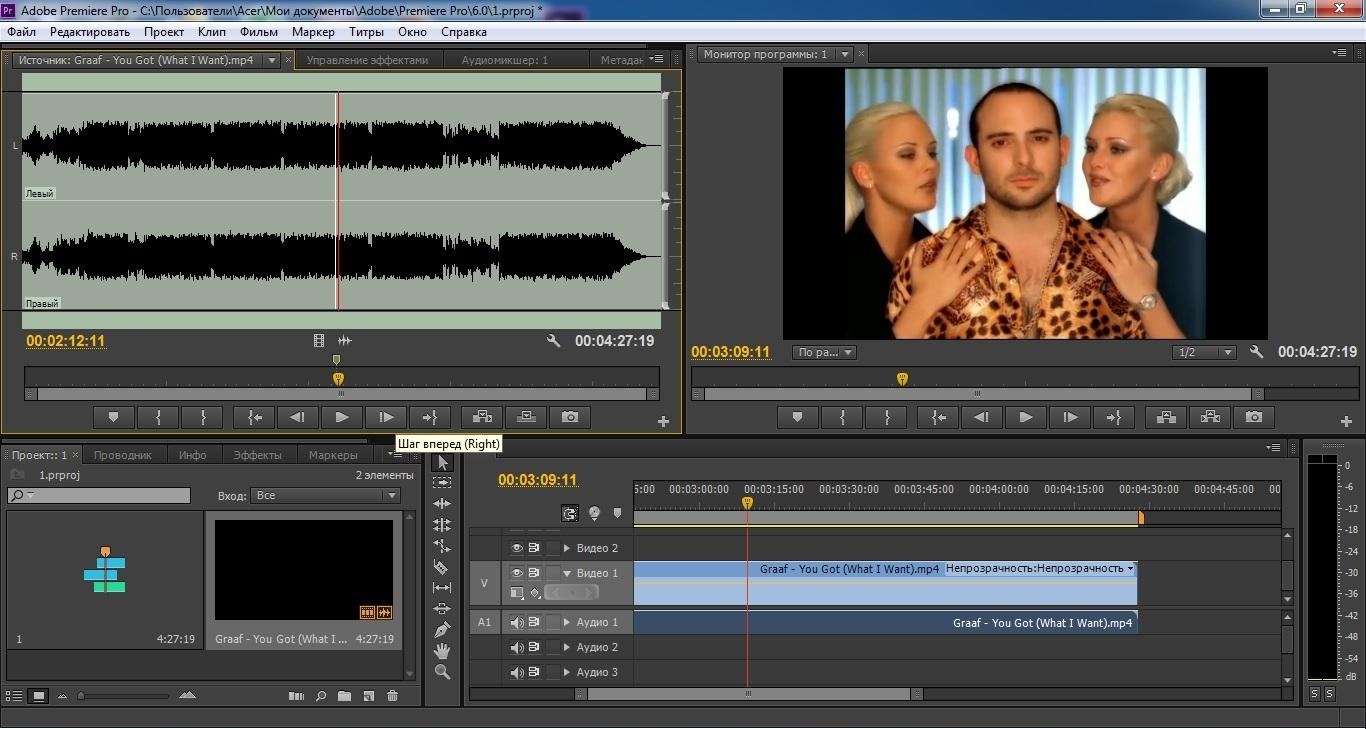The image size is (1366, 729).
Task: Click the trash icon in the Project panel
Action: [x=392, y=696]
